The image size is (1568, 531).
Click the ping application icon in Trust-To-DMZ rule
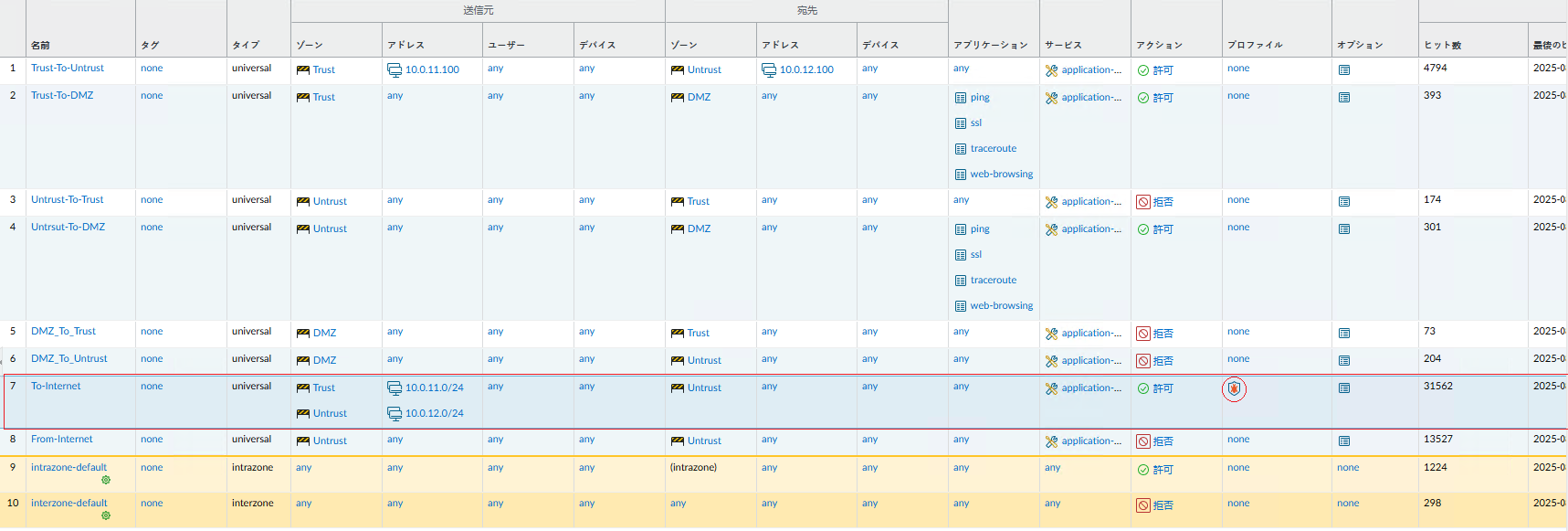pyautogui.click(x=960, y=98)
